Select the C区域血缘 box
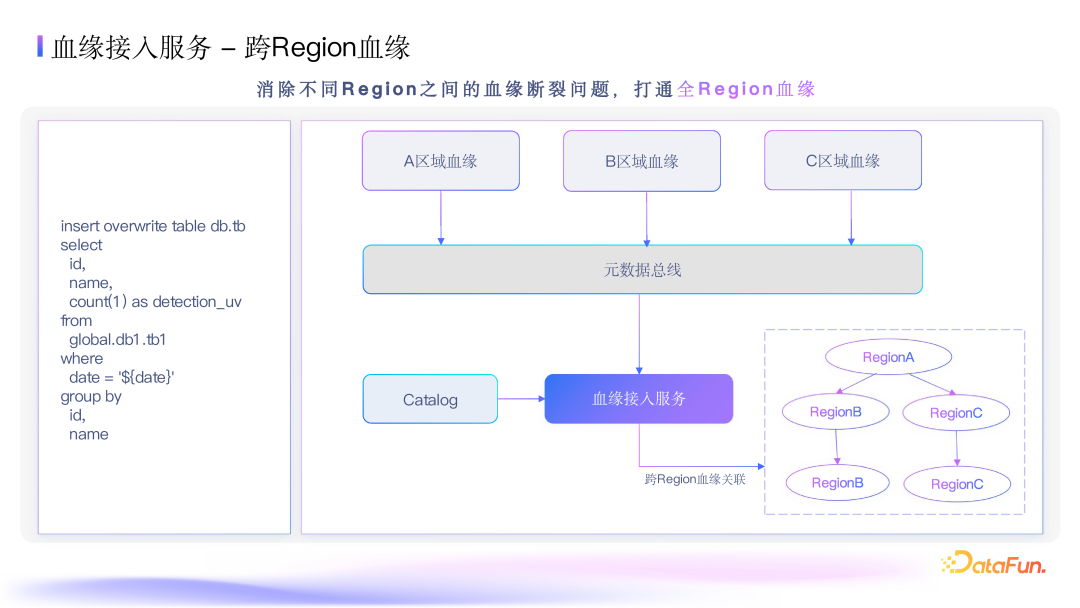 842,160
